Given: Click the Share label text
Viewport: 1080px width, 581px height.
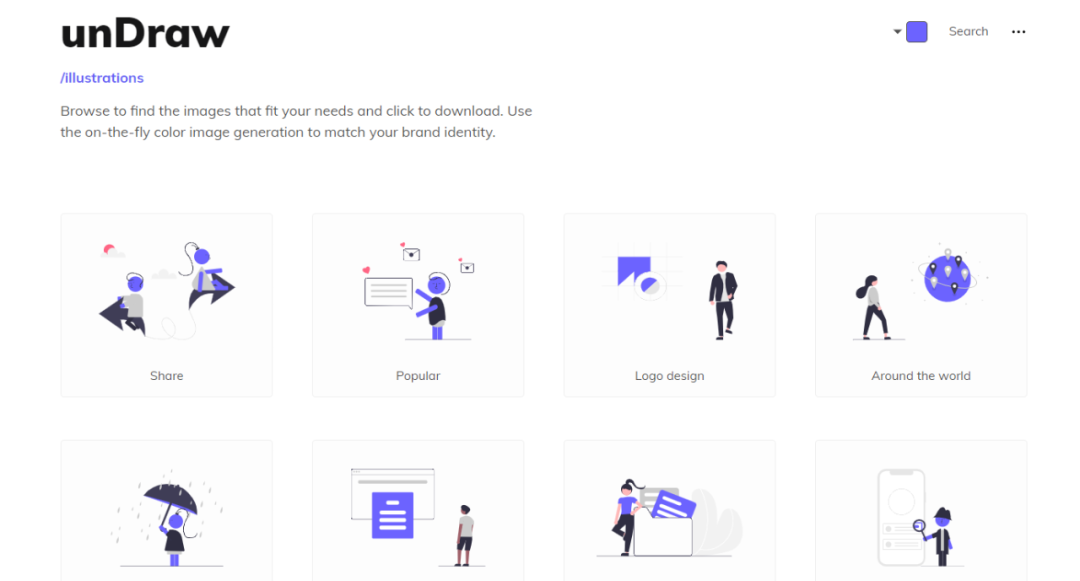Looking at the screenshot, I should [x=167, y=376].
